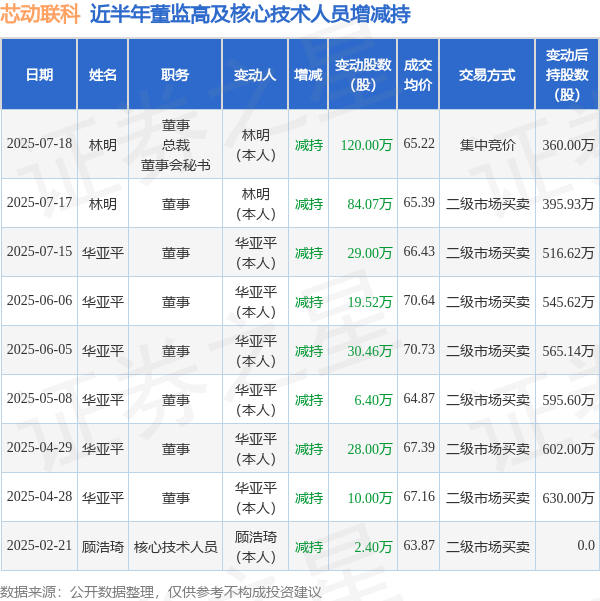Select the 变动股数(股) column header
This screenshot has height=601, width=600.
(363, 74)
